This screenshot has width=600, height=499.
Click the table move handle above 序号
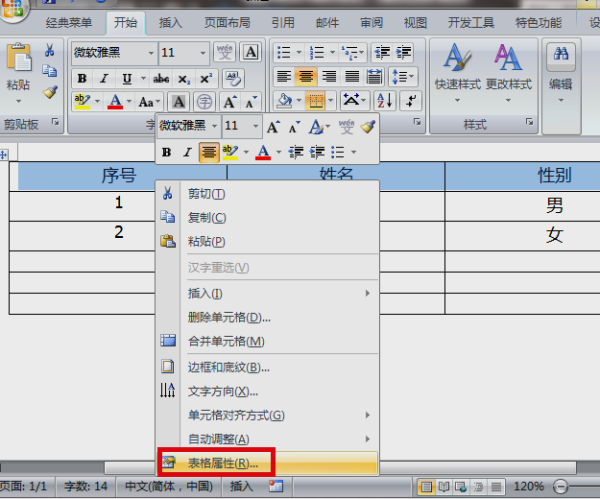tap(3, 155)
